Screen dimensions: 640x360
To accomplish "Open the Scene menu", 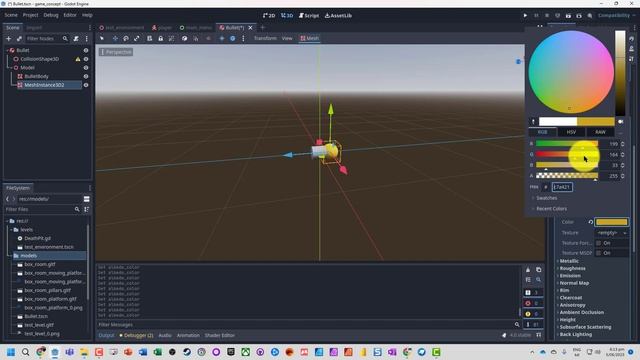I will [x=11, y=15].
